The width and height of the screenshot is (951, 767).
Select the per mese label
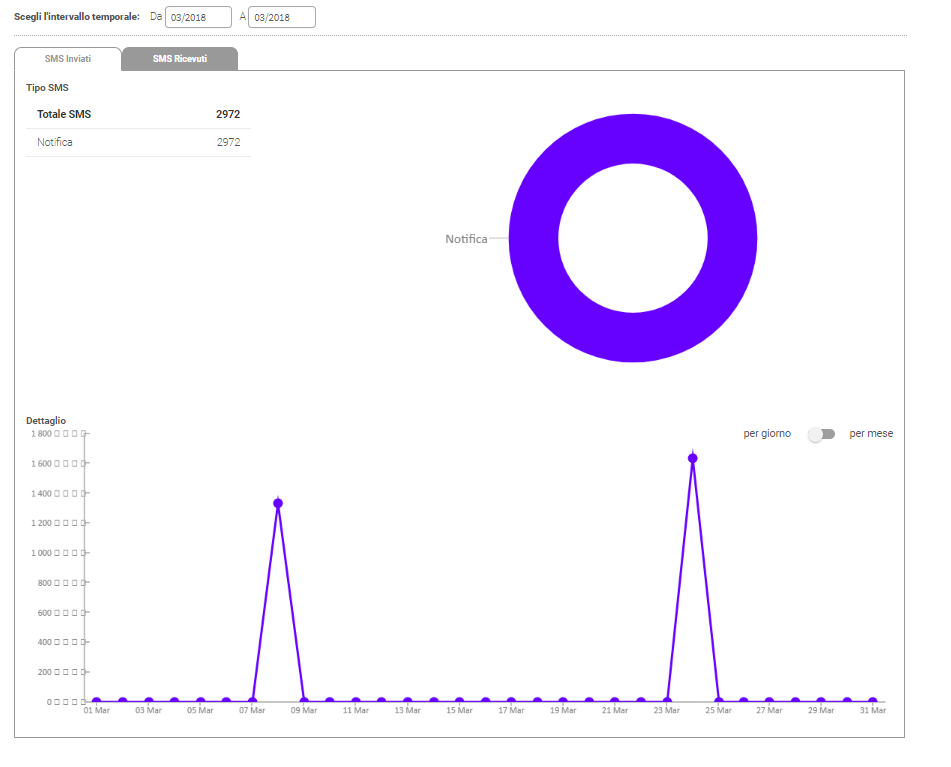click(871, 434)
